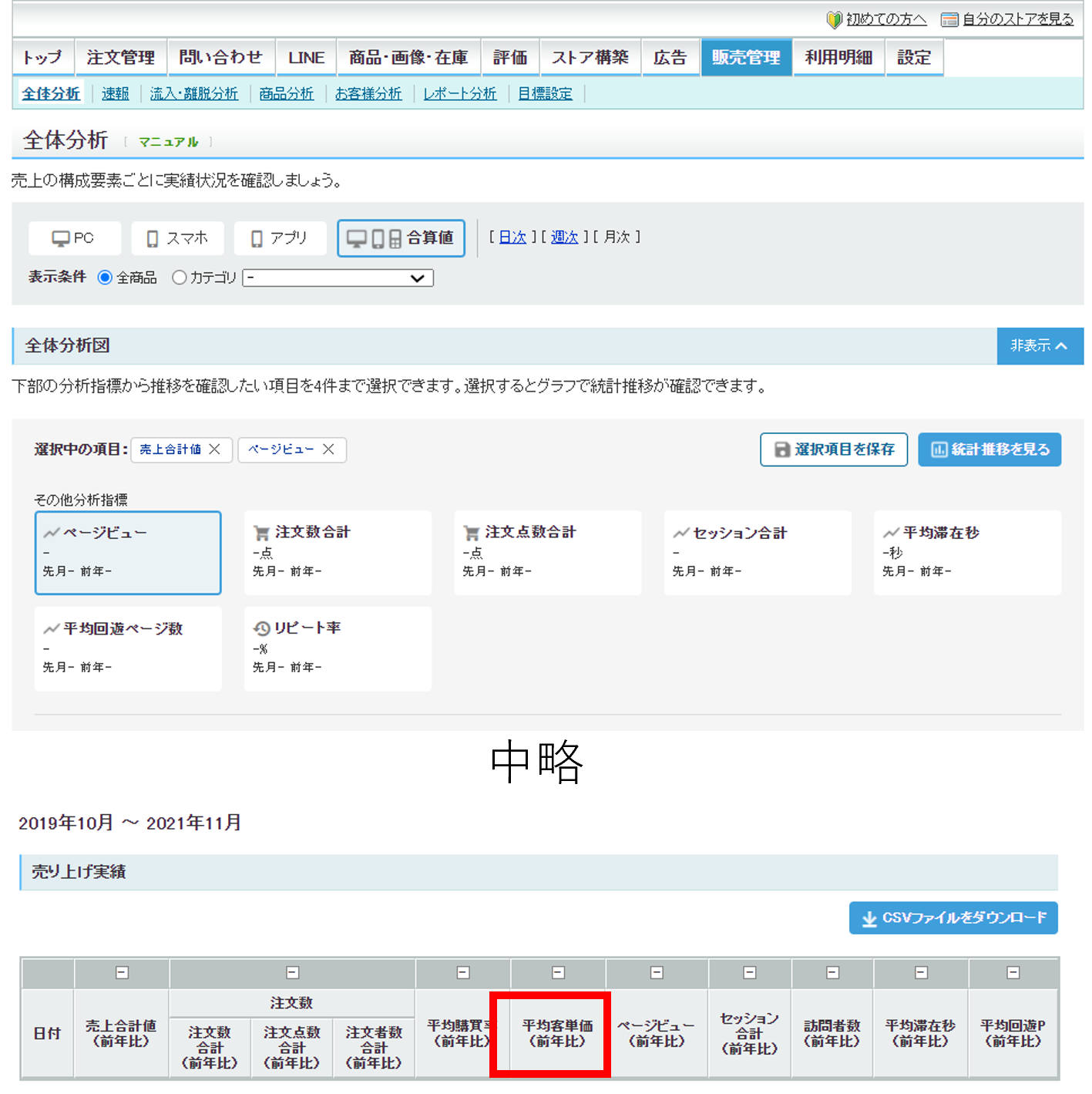Click the 初めての方へ beginner mark icon

click(x=834, y=20)
